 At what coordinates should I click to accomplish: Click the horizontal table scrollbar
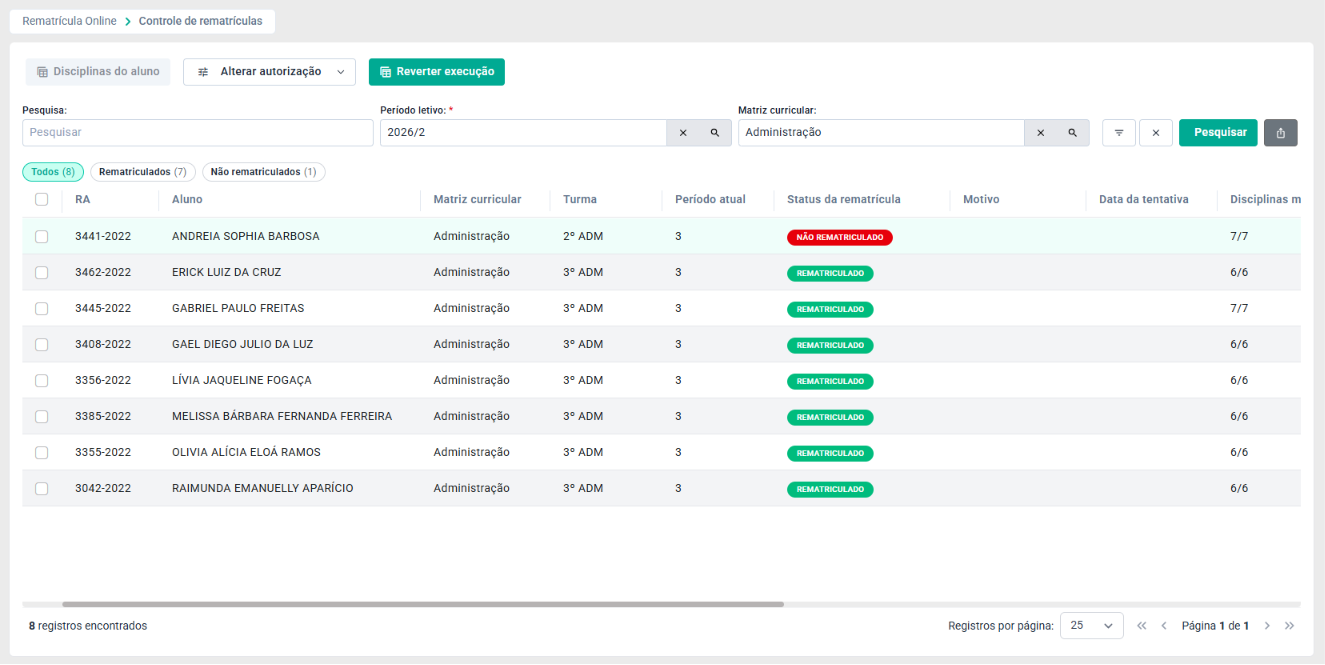(x=423, y=604)
